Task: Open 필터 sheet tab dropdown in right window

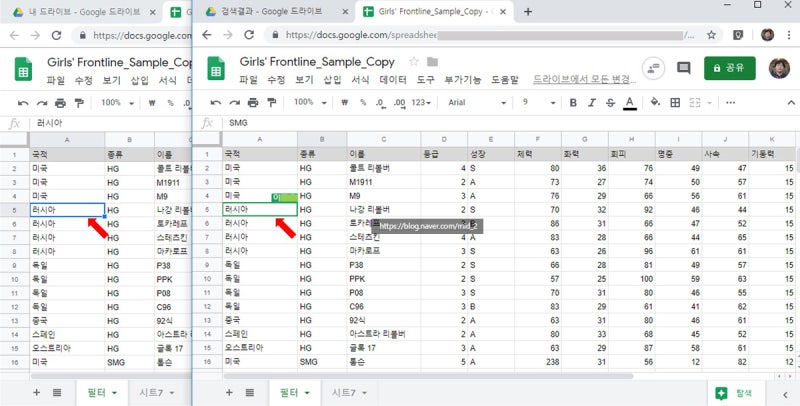Action: [x=307, y=393]
